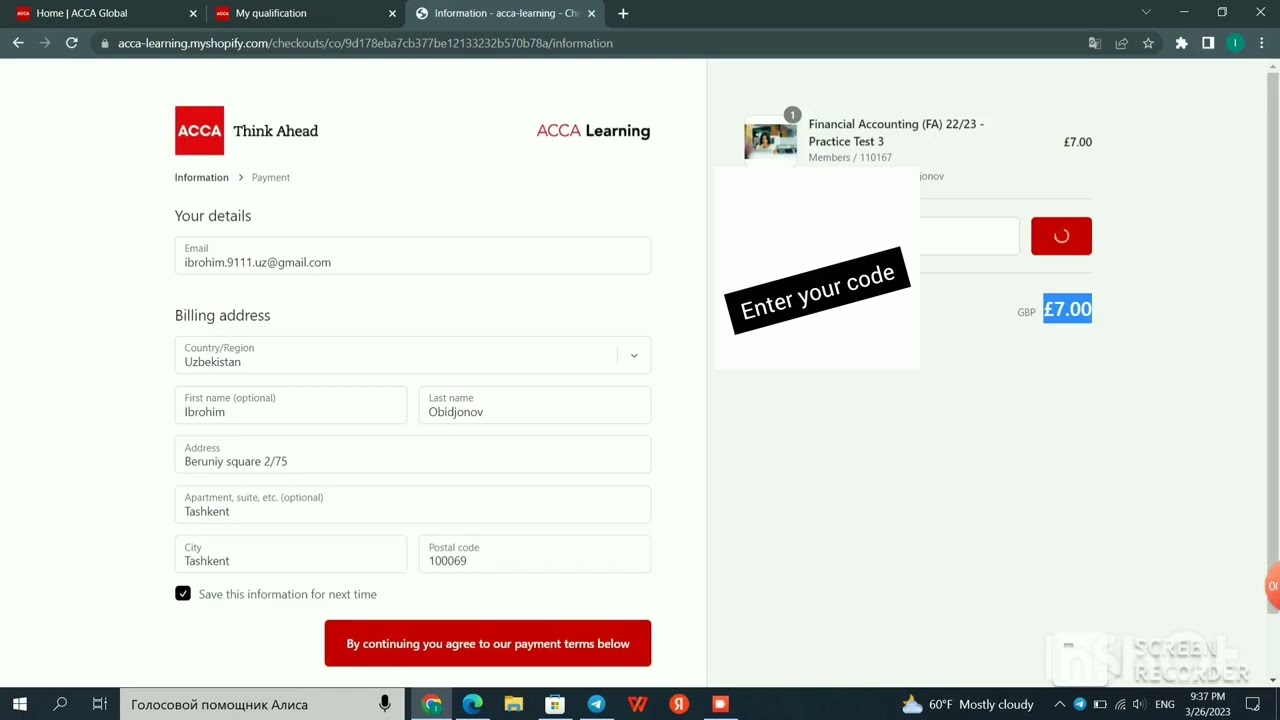Viewport: 1280px width, 720px height.
Task: Open the Chrome profile avatar
Action: pyautogui.click(x=1236, y=43)
